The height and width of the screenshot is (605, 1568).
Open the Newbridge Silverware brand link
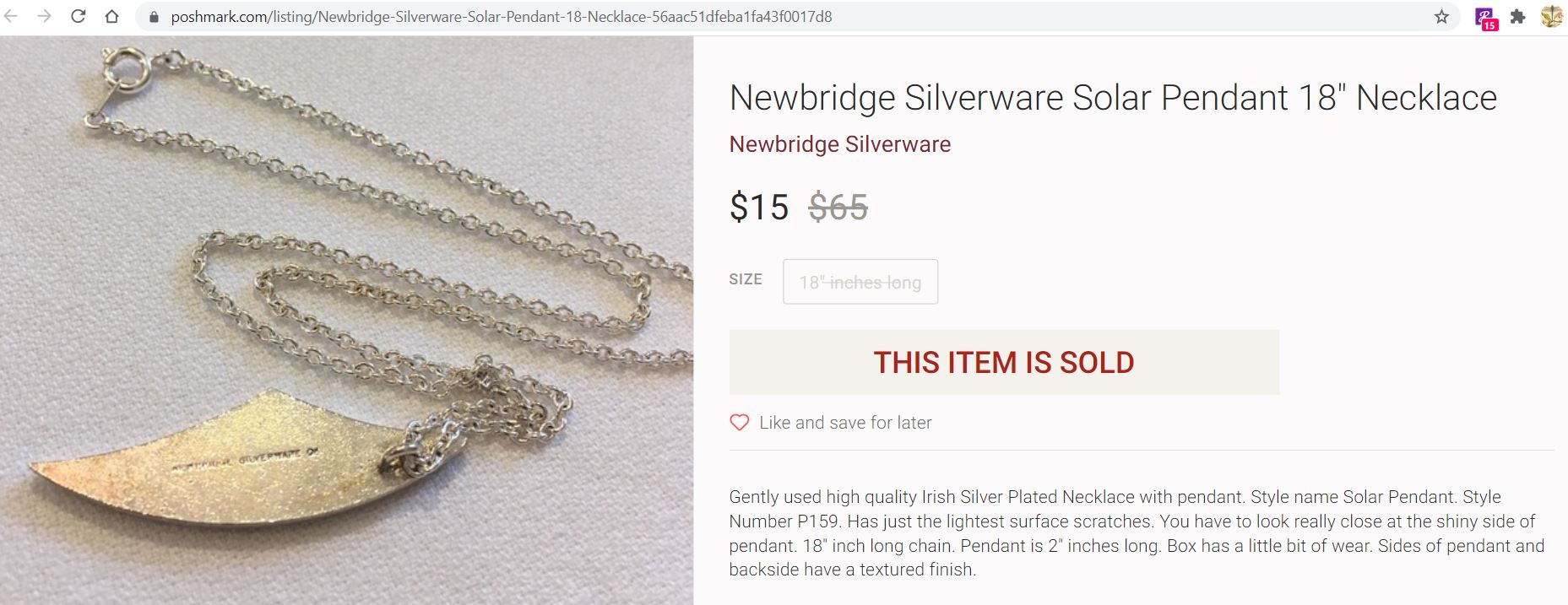pyautogui.click(x=839, y=144)
